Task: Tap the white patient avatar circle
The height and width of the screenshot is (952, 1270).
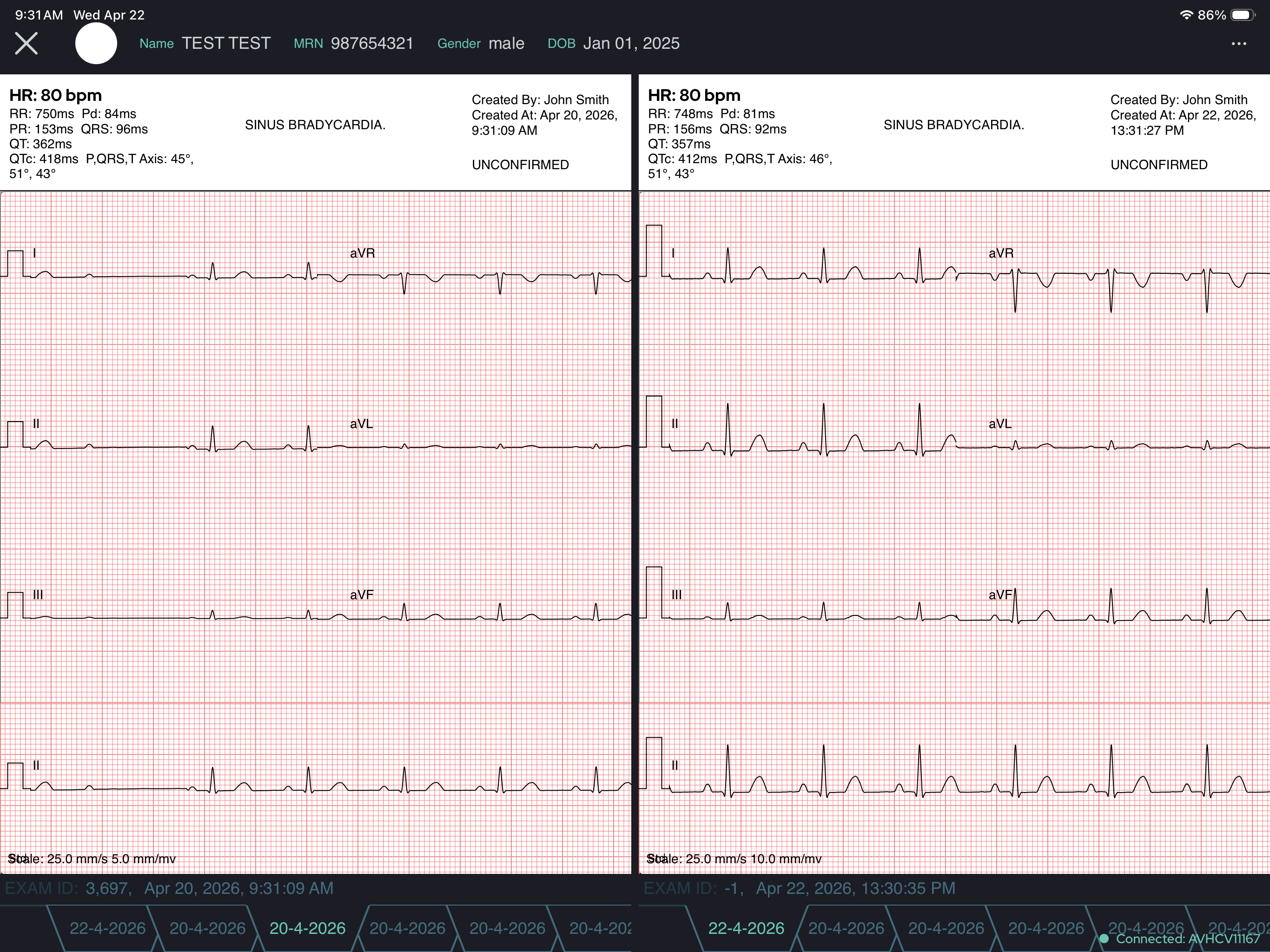Action: (x=96, y=44)
